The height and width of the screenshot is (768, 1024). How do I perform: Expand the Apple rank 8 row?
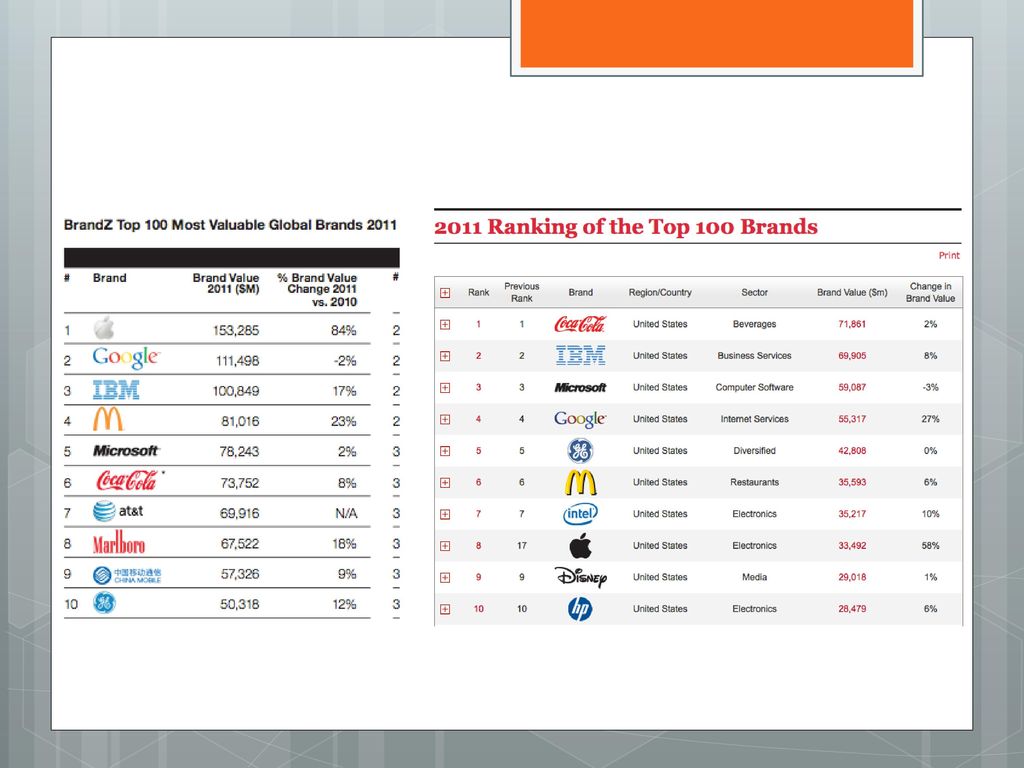coord(445,546)
